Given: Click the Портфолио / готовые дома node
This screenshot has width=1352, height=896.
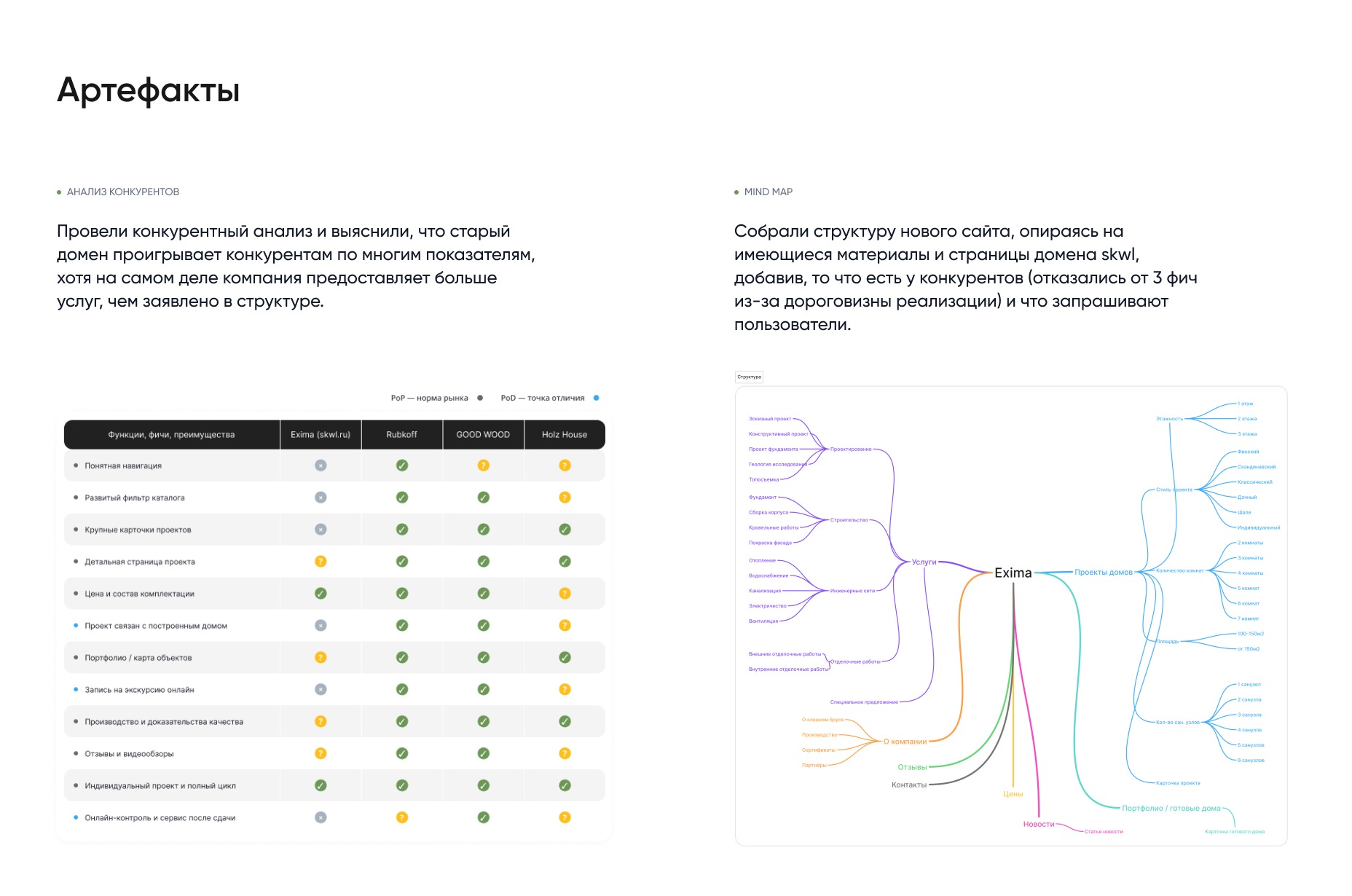Looking at the screenshot, I should tap(1171, 809).
